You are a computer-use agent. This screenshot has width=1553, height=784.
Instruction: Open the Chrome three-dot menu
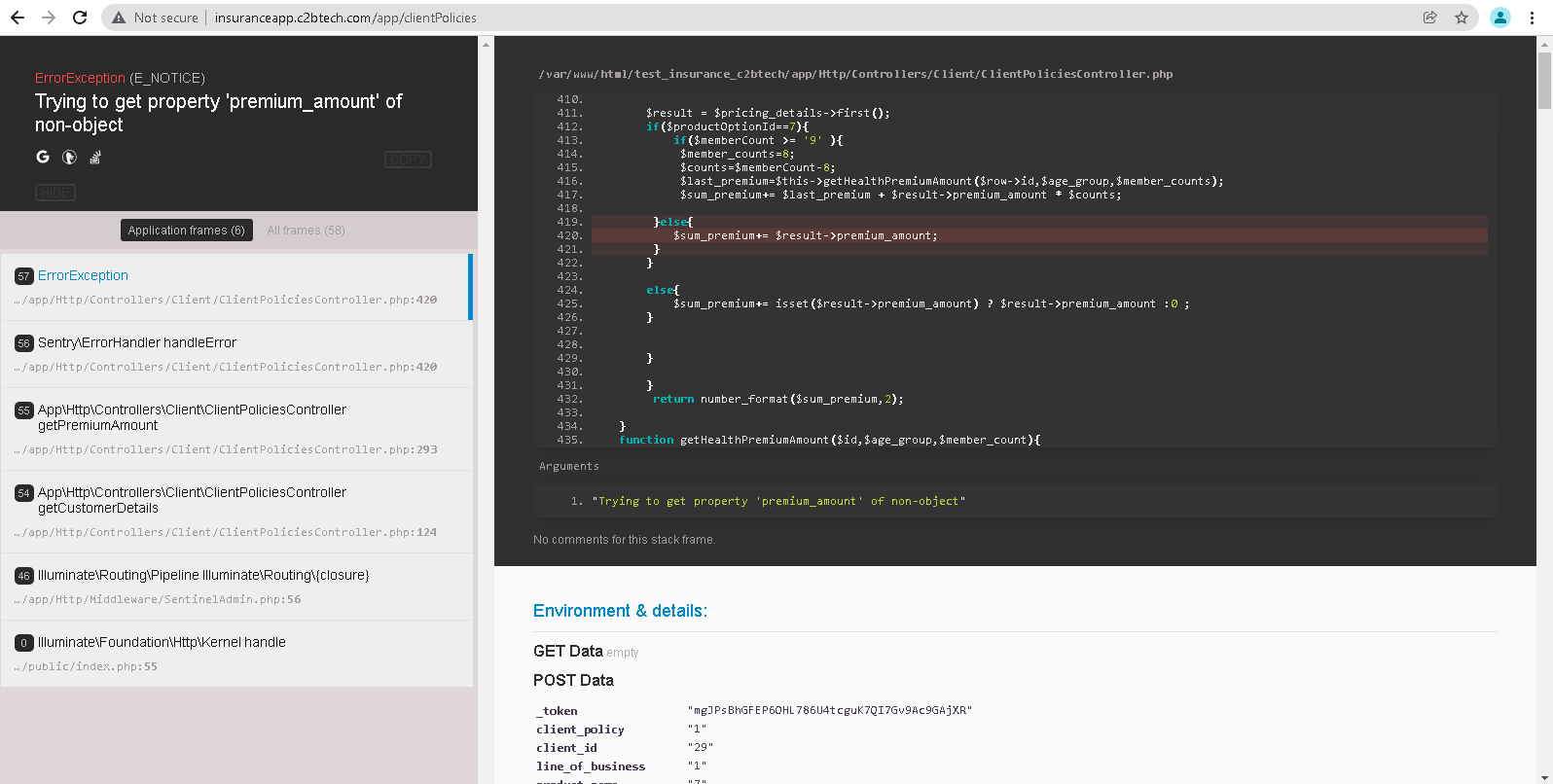coord(1532,18)
